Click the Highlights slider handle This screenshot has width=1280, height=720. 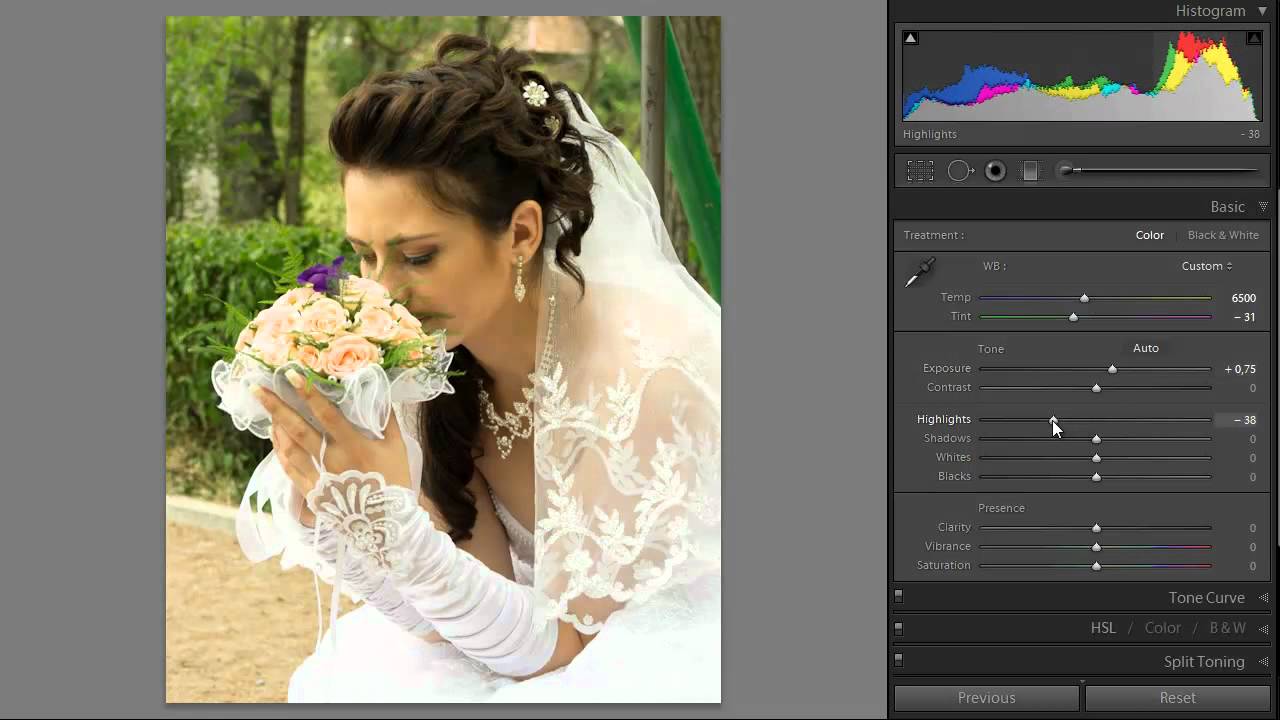(x=1053, y=420)
